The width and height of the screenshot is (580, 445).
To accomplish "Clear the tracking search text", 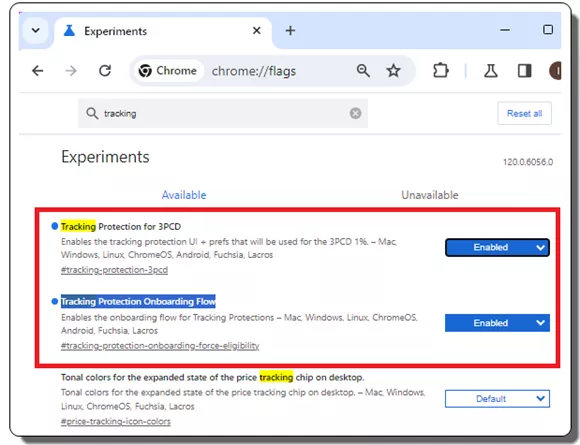I will pyautogui.click(x=355, y=113).
